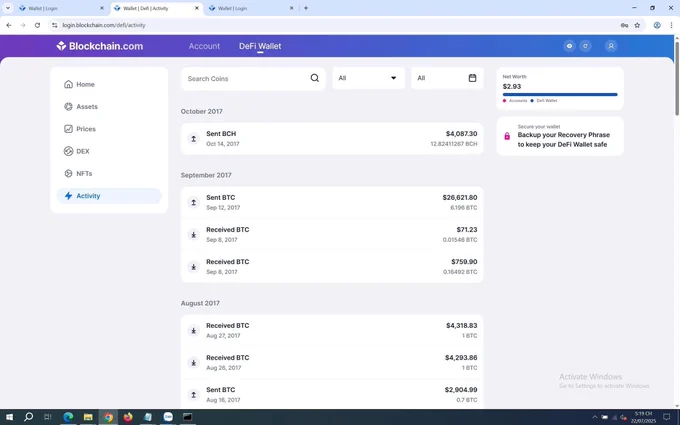
Task: Expand the tab search dropdown arrow
Action: tap(7, 8)
